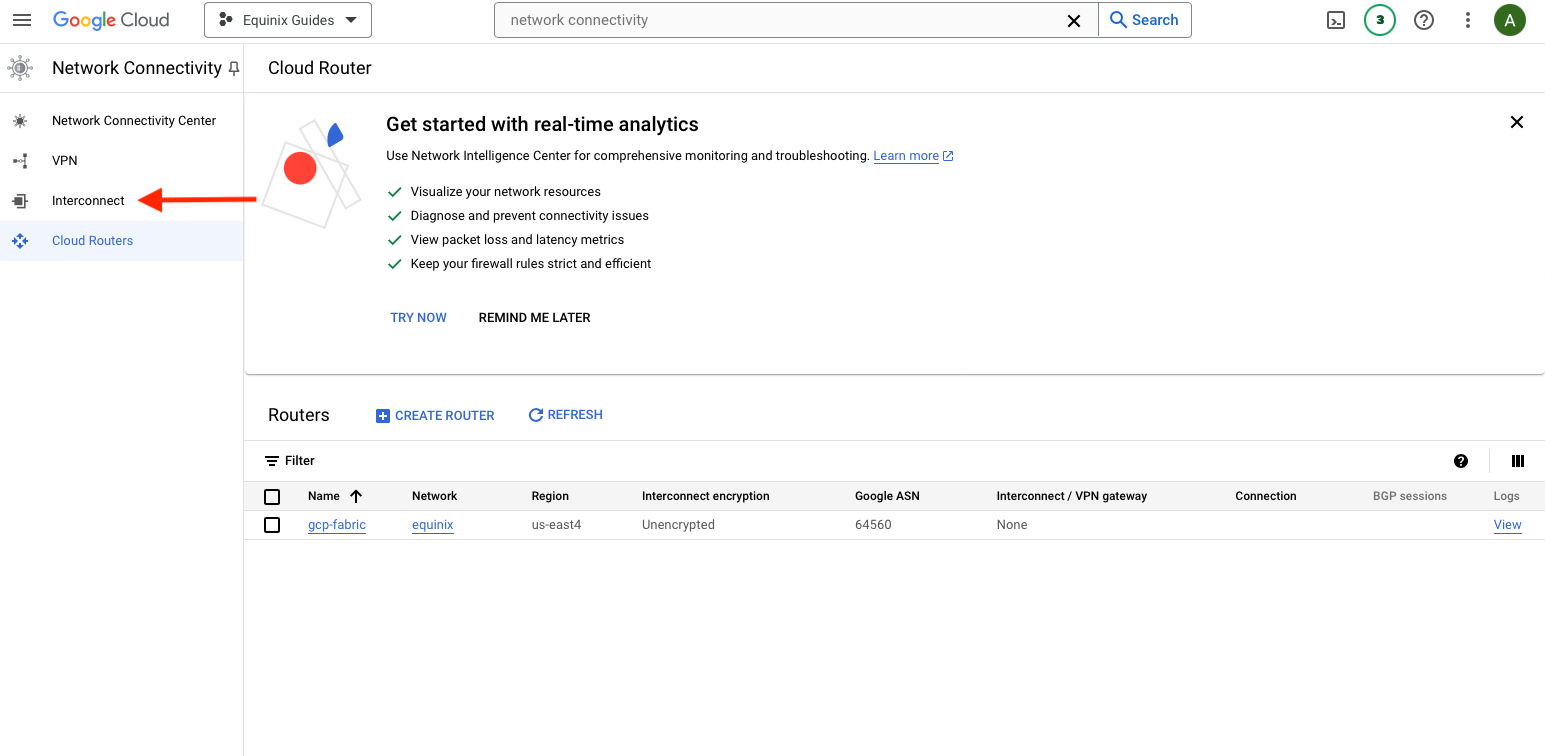Open the account avatar labeled A

coord(1510,20)
